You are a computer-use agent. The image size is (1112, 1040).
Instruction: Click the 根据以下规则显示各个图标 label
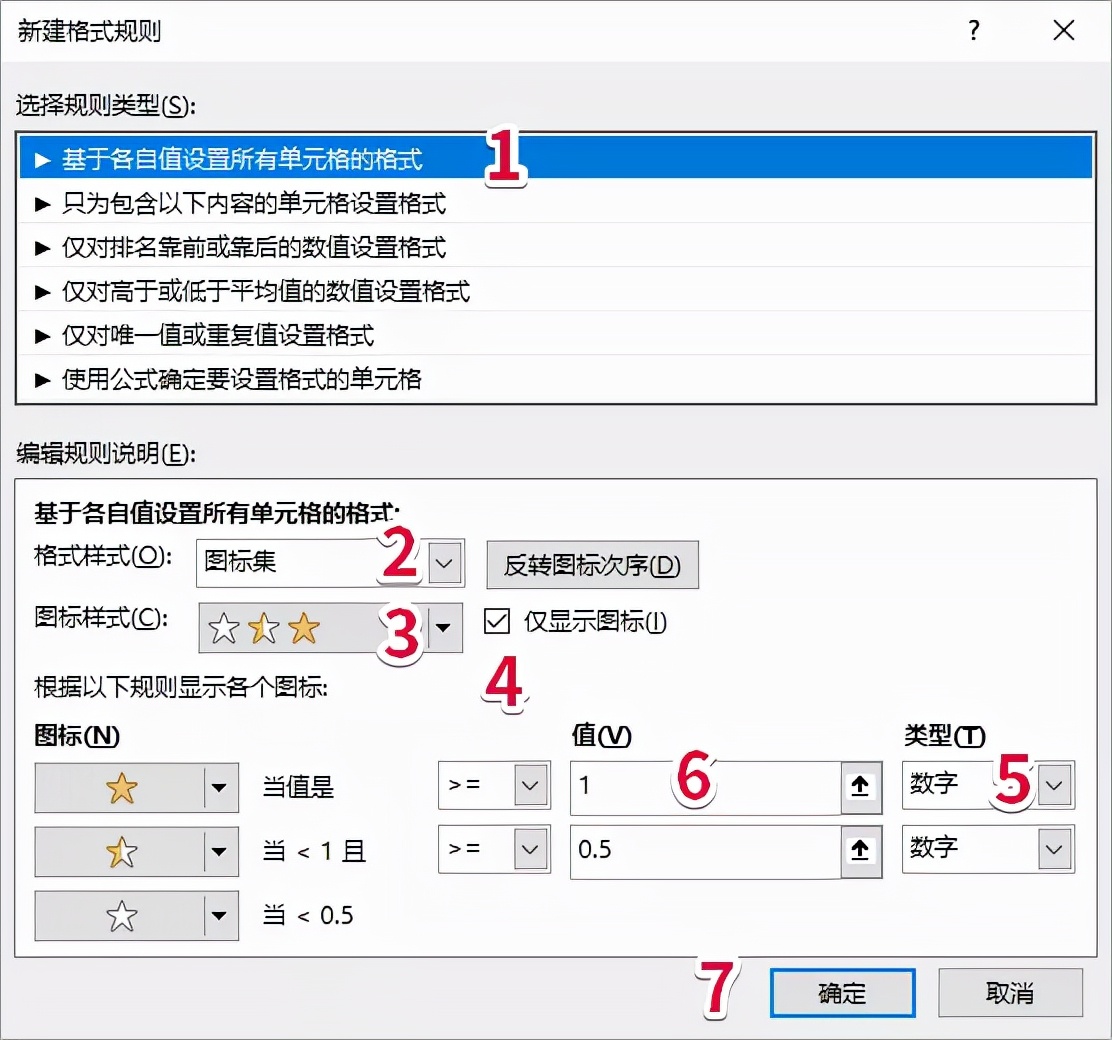click(x=181, y=687)
